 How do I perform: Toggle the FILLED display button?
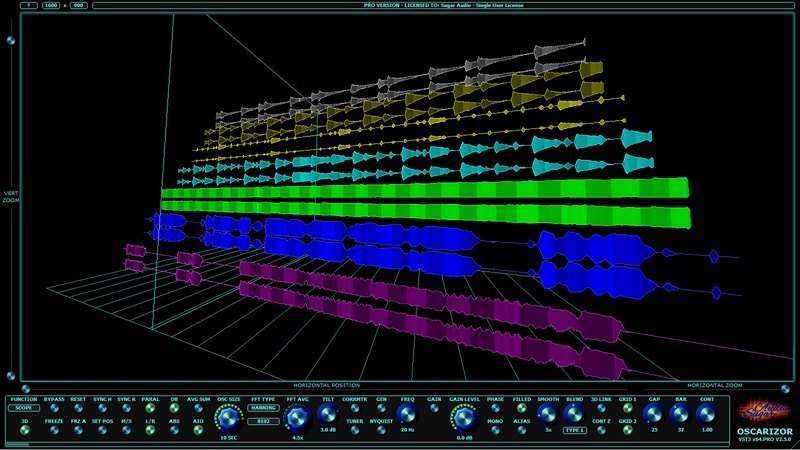[521, 408]
